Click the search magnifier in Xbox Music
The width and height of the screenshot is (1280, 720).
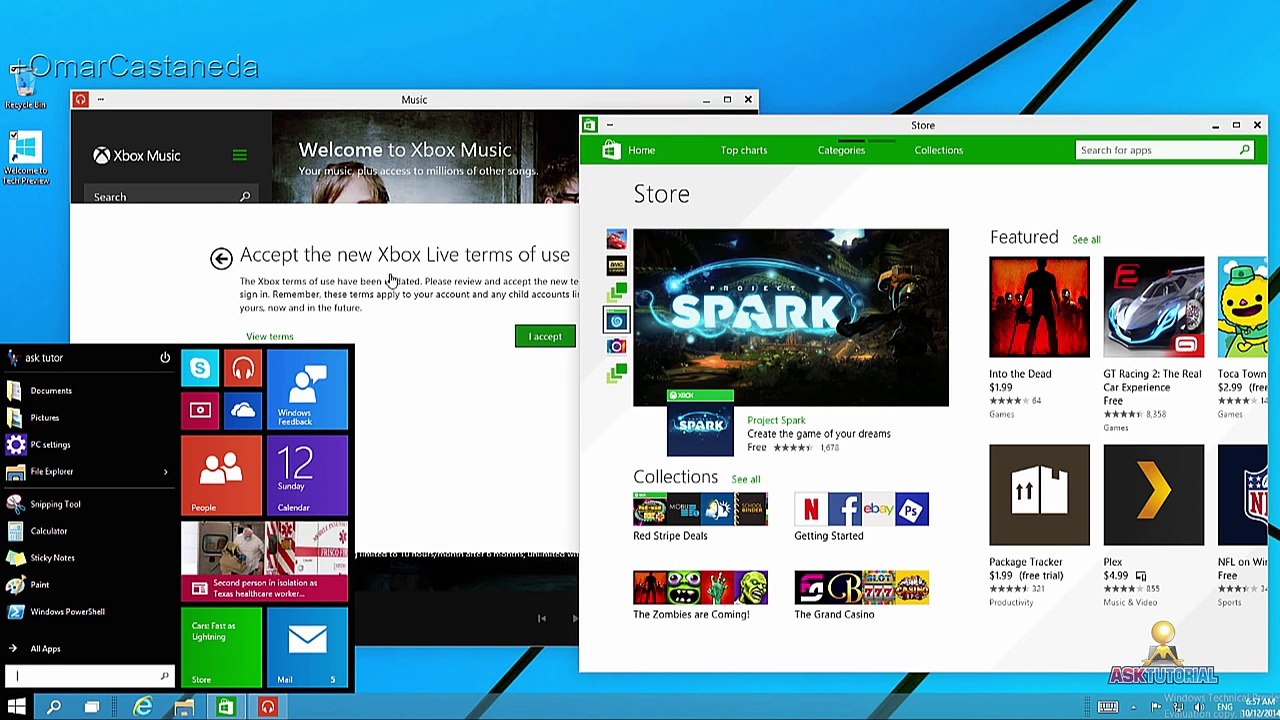pyautogui.click(x=245, y=197)
